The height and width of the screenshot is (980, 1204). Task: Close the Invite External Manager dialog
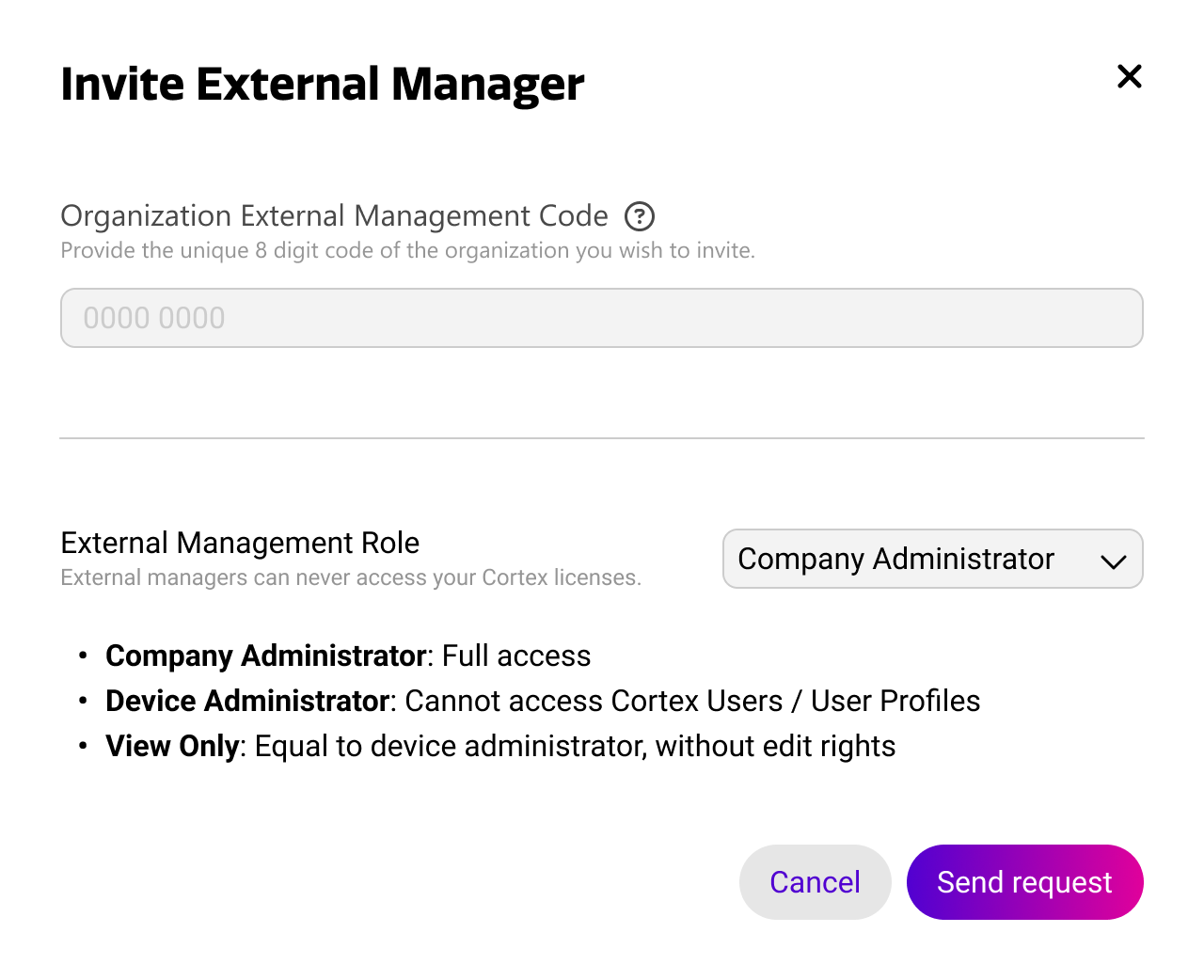pyautogui.click(x=1129, y=76)
